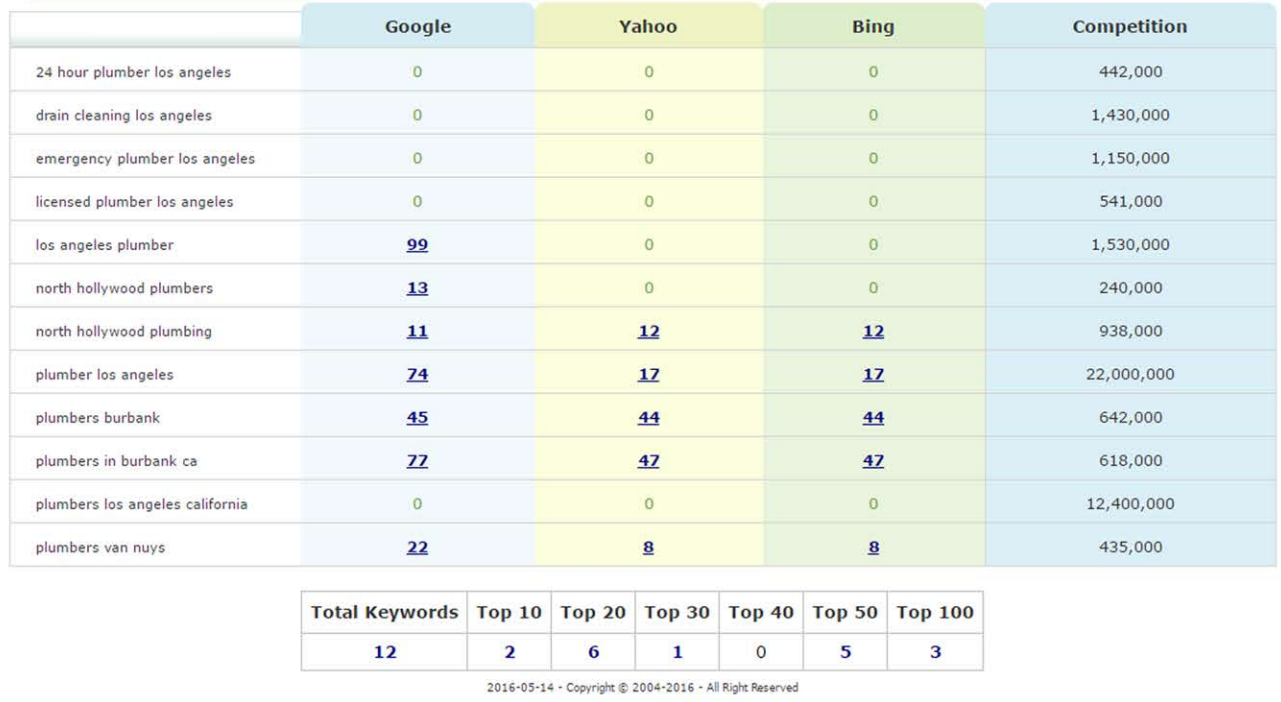Click Yahoo rank 44 for plumbers burbank
1281x702 pixels.
tap(648, 417)
